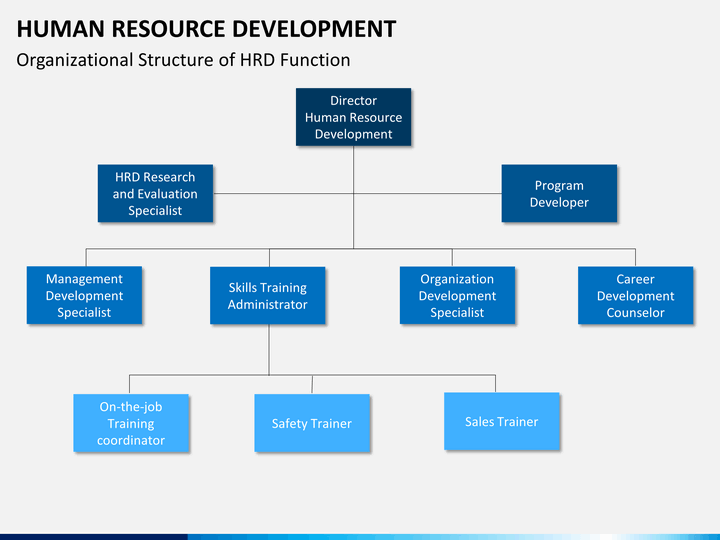Viewport: 720px width, 540px height.
Task: Select the HRD Research and Evaluation Specialist box
Action: [155, 193]
